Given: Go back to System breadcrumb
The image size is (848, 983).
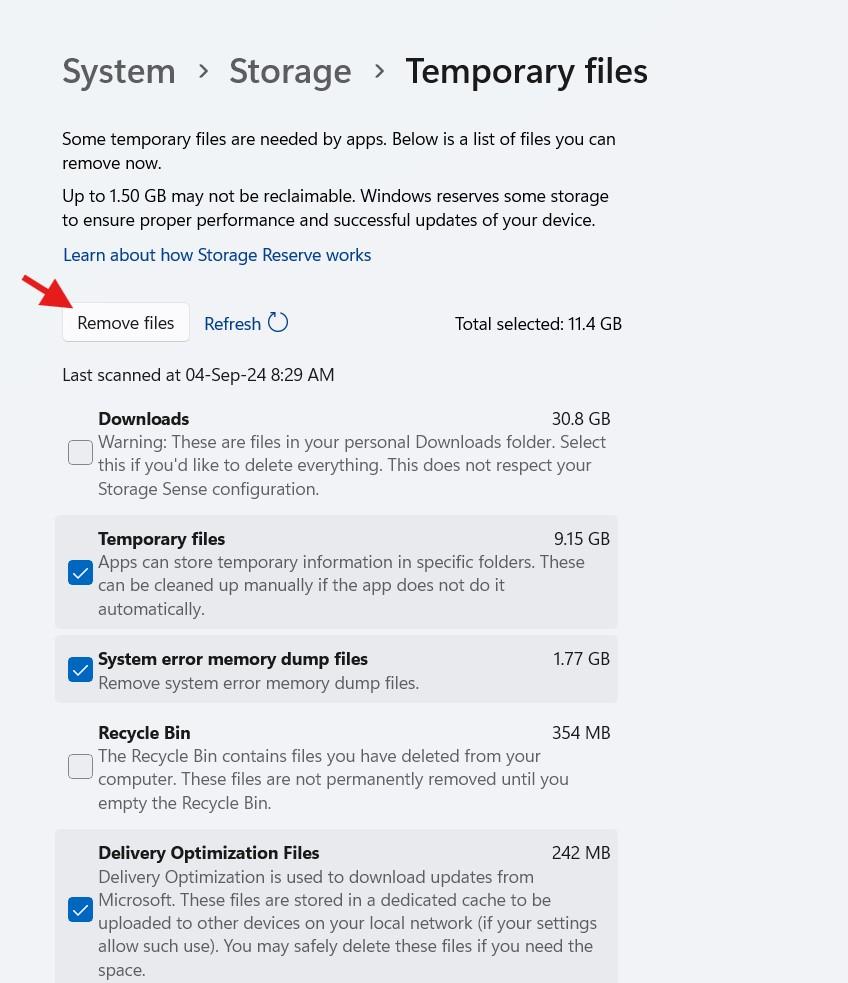Looking at the screenshot, I should click(x=119, y=71).
